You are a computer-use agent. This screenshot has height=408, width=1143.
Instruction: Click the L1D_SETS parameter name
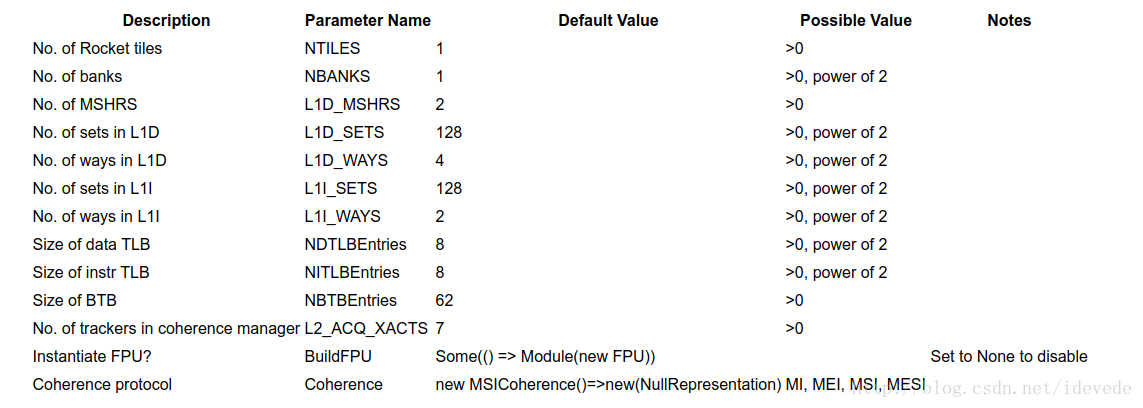click(x=344, y=133)
